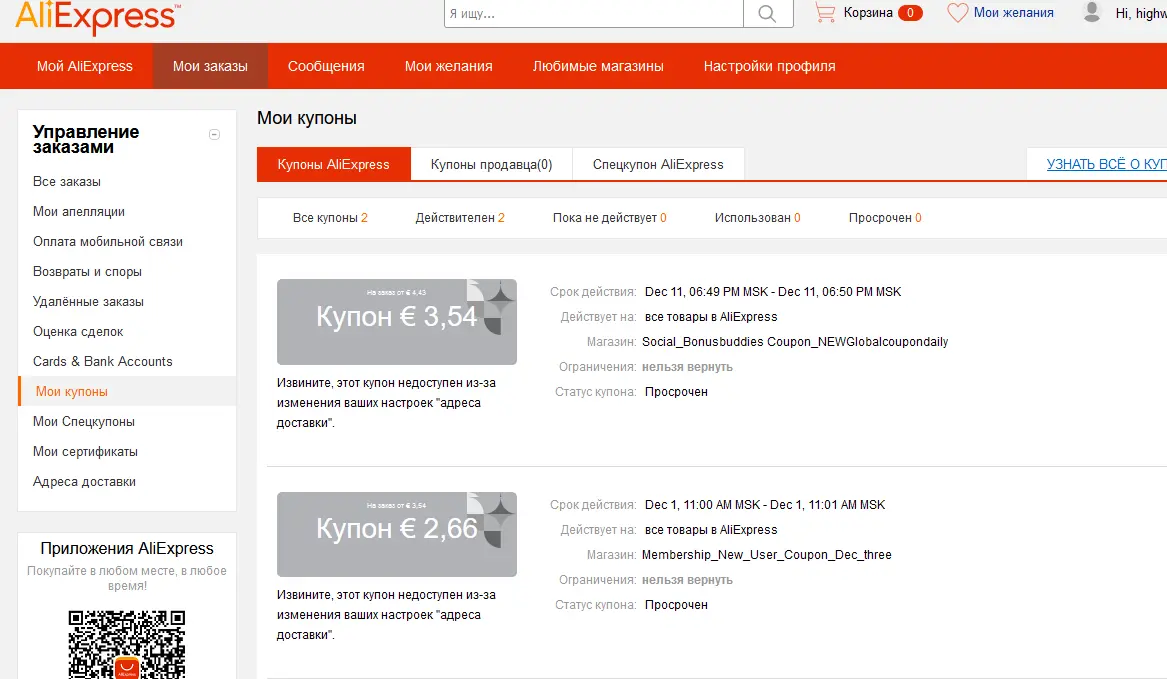Filter by Просрочен 0

click(x=885, y=218)
